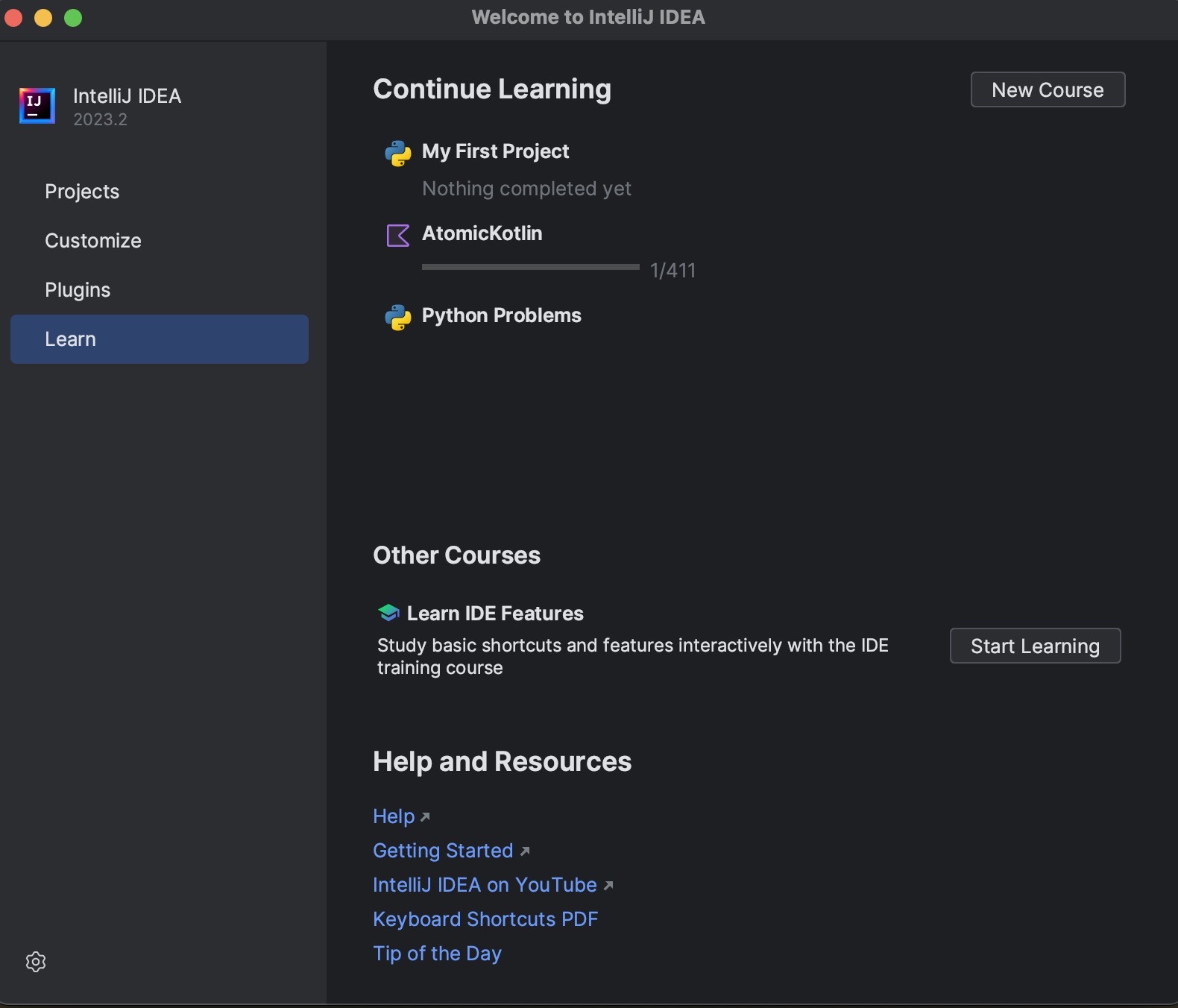Viewport: 1178px width, 1008px height.
Task: Click the Nothing completed yet text
Action: coord(526,189)
